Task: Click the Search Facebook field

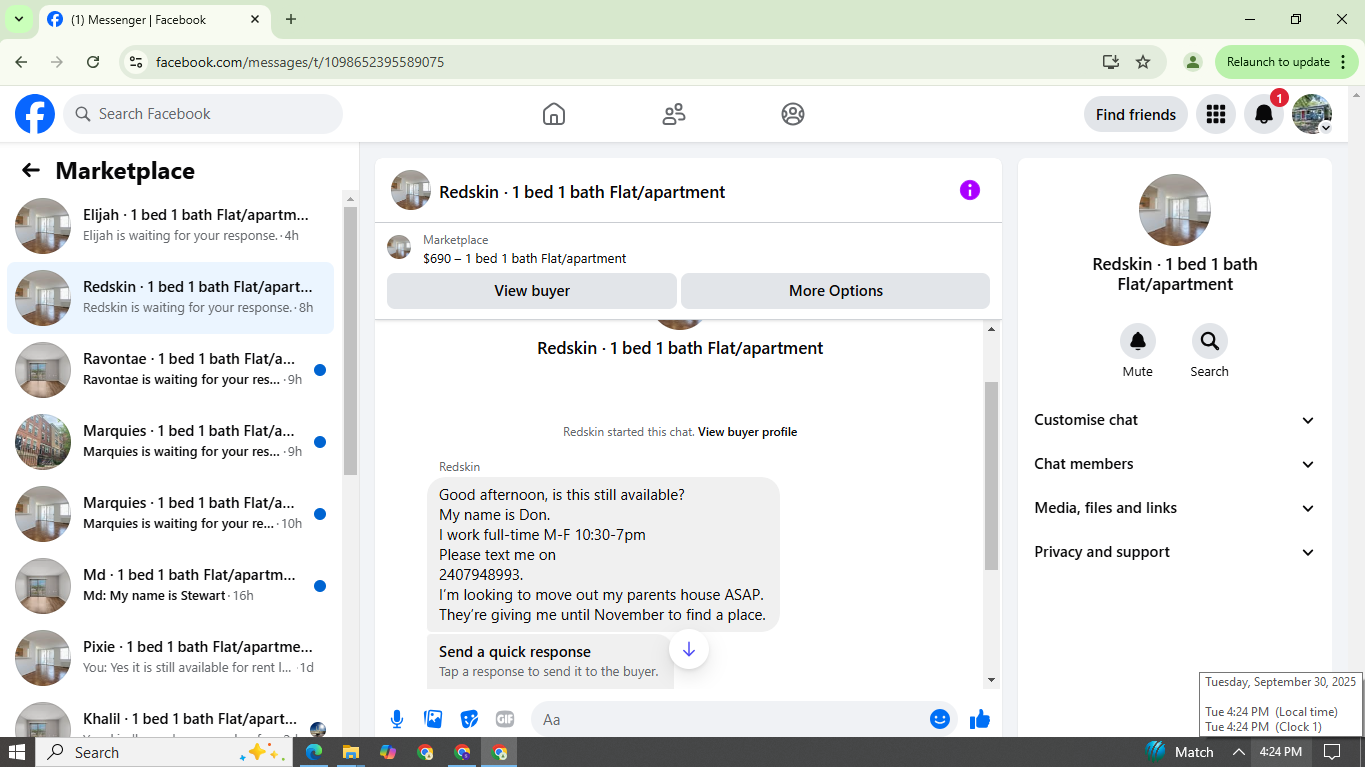Action: coord(203,114)
